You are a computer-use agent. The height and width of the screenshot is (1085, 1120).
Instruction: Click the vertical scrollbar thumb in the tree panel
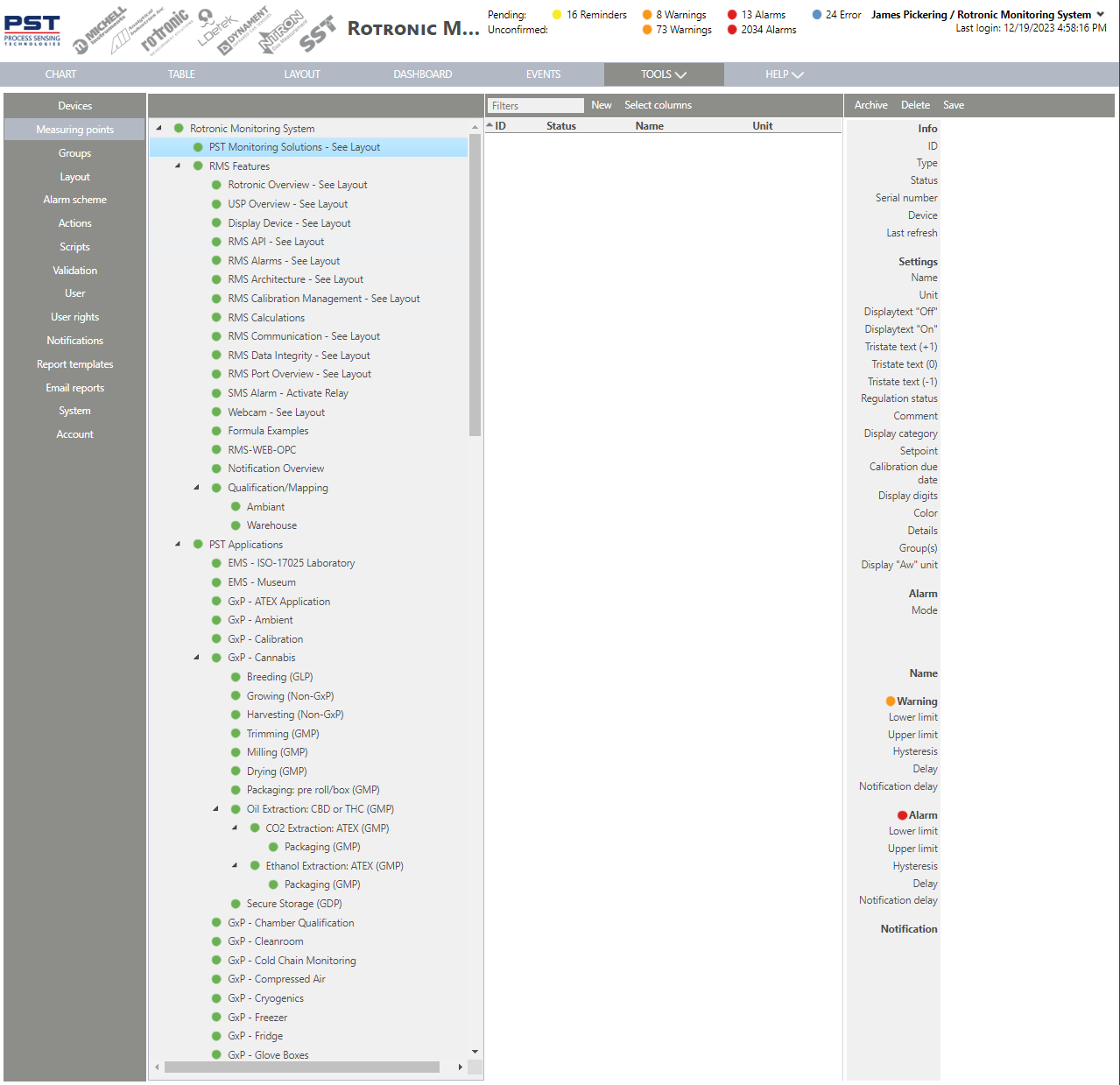coord(475,285)
